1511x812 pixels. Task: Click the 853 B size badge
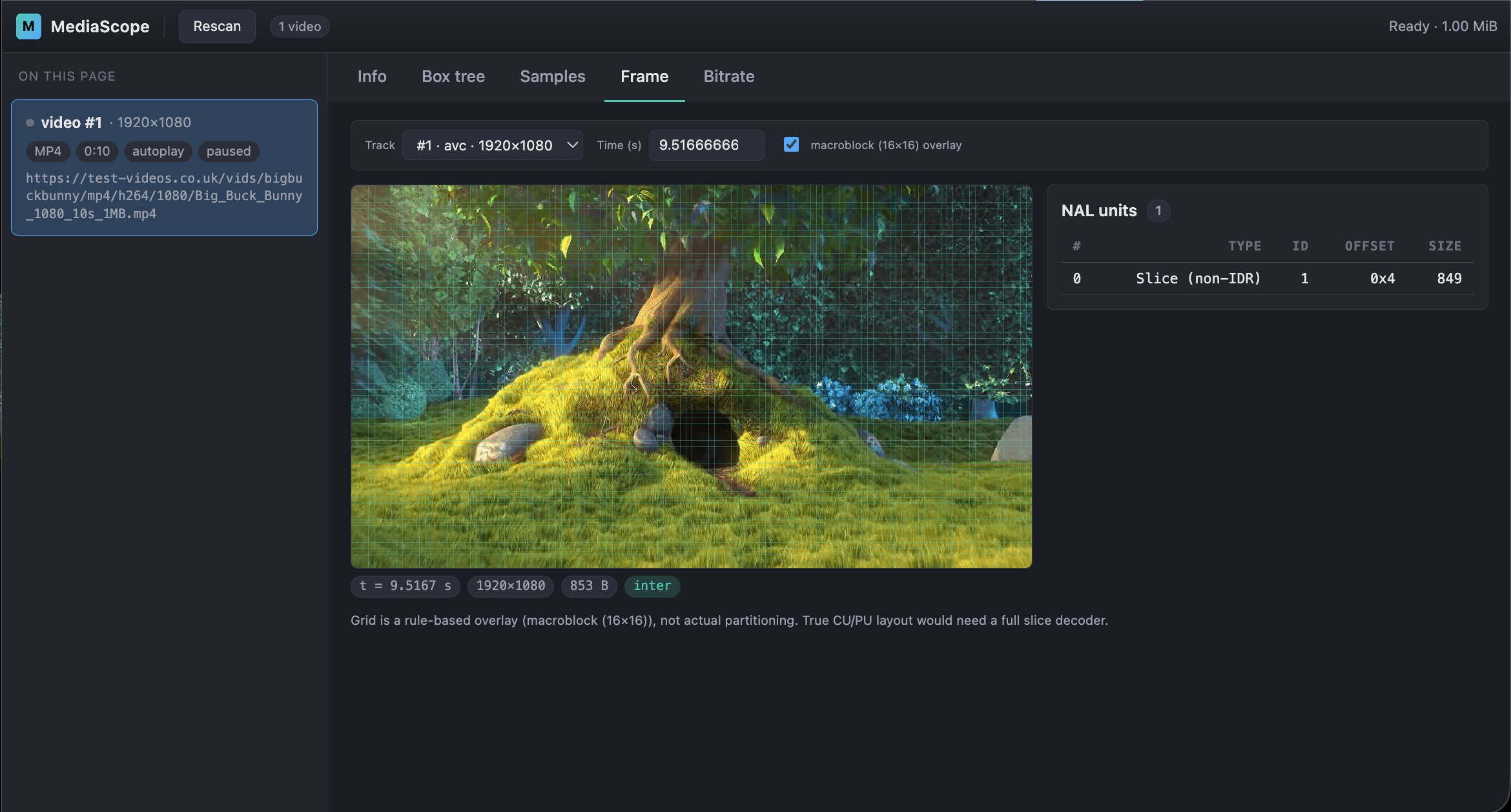point(589,586)
